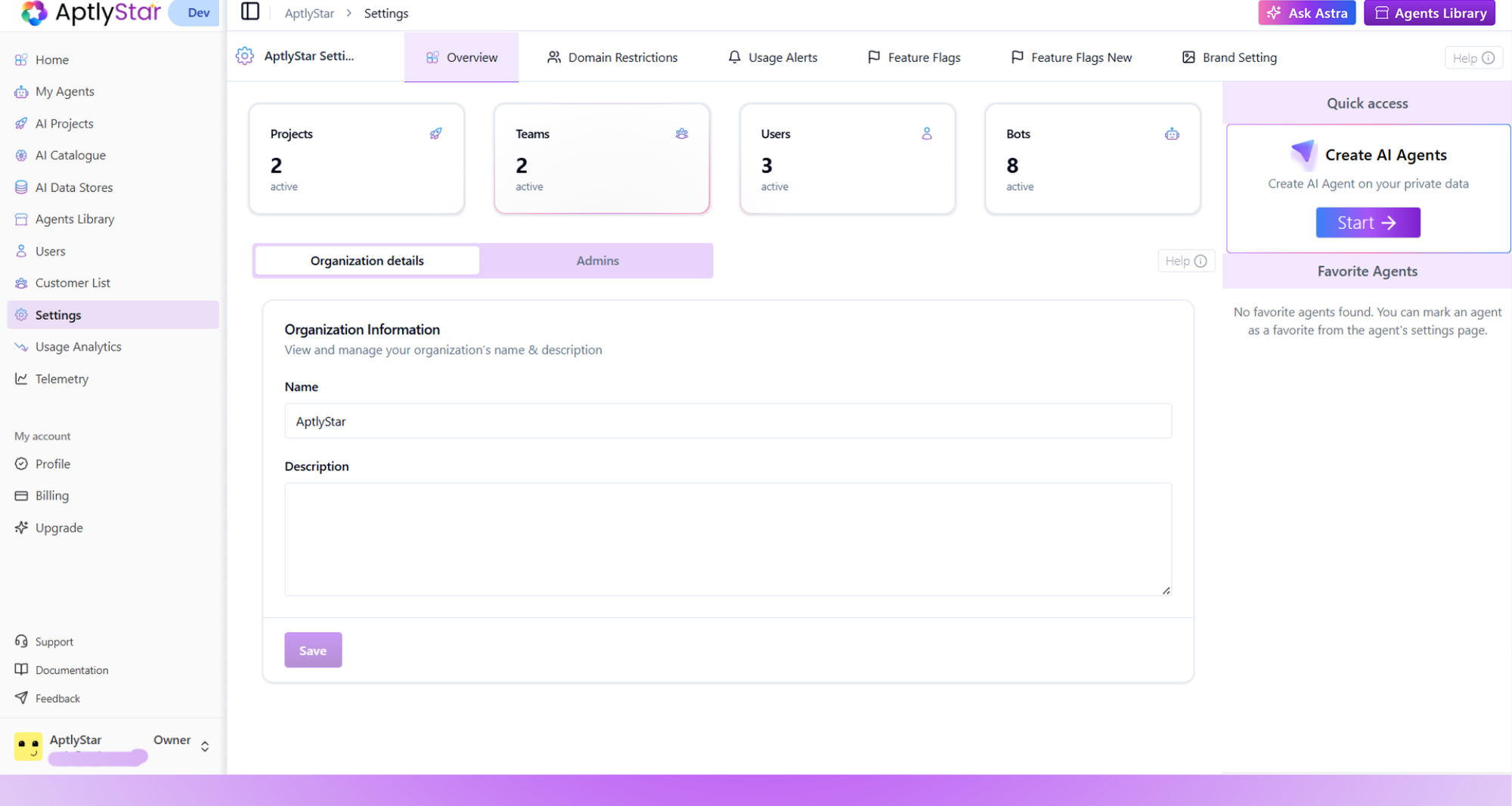Open the AI Catalogue
Image resolution: width=1512 pixels, height=806 pixels.
(70, 155)
